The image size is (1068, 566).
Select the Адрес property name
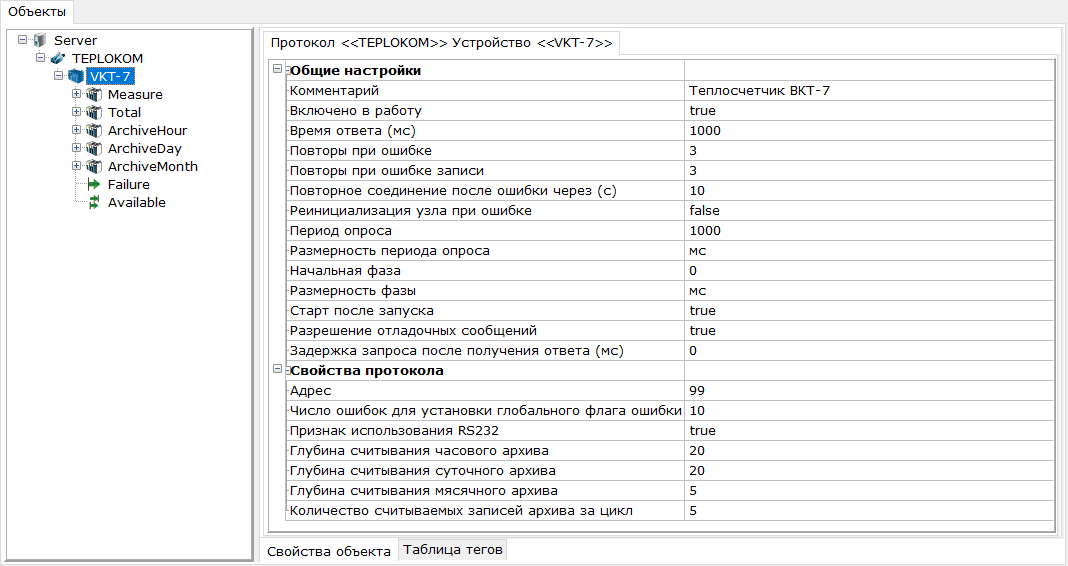click(310, 391)
